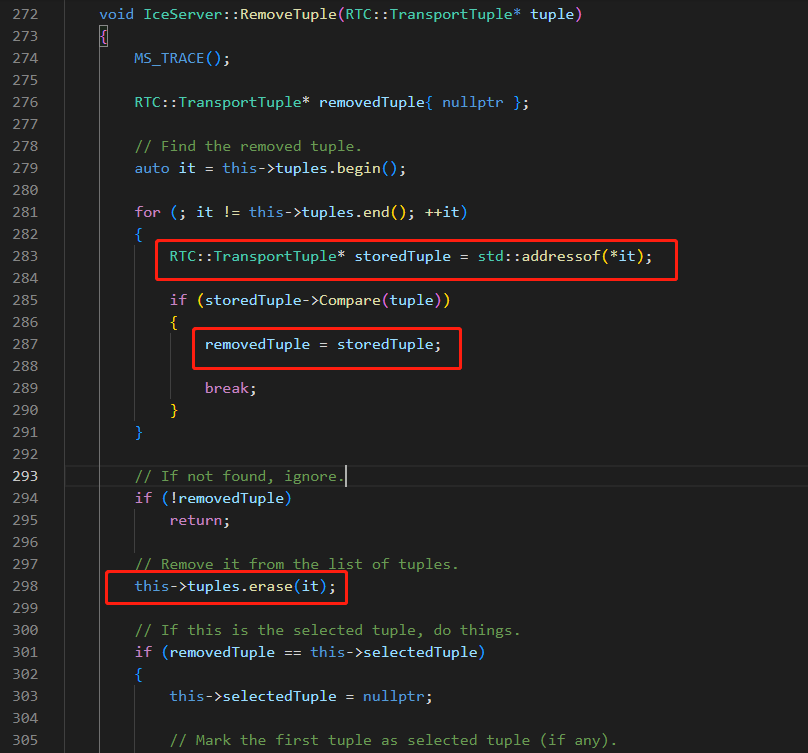Screen dimensions: 808x753
Task: Click line number 305 in the gutter
Action: (x=25, y=740)
